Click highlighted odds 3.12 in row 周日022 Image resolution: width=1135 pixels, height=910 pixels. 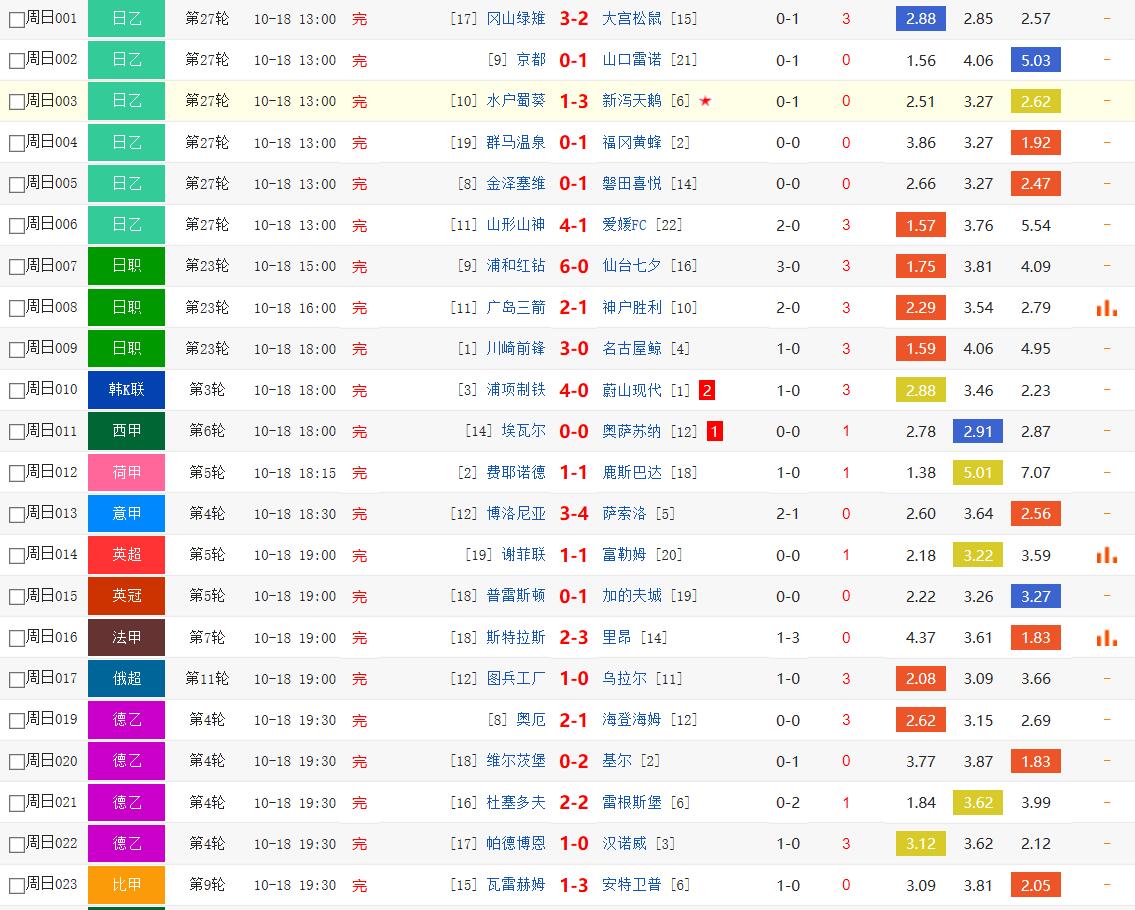[921, 844]
